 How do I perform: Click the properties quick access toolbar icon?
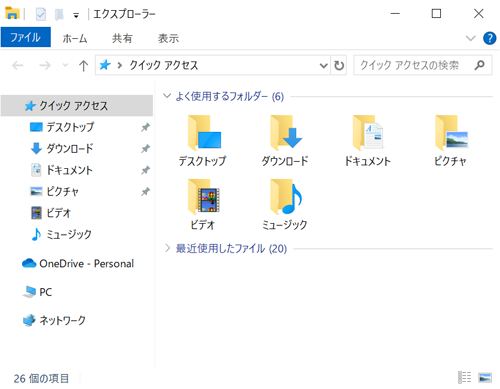[x=41, y=14]
